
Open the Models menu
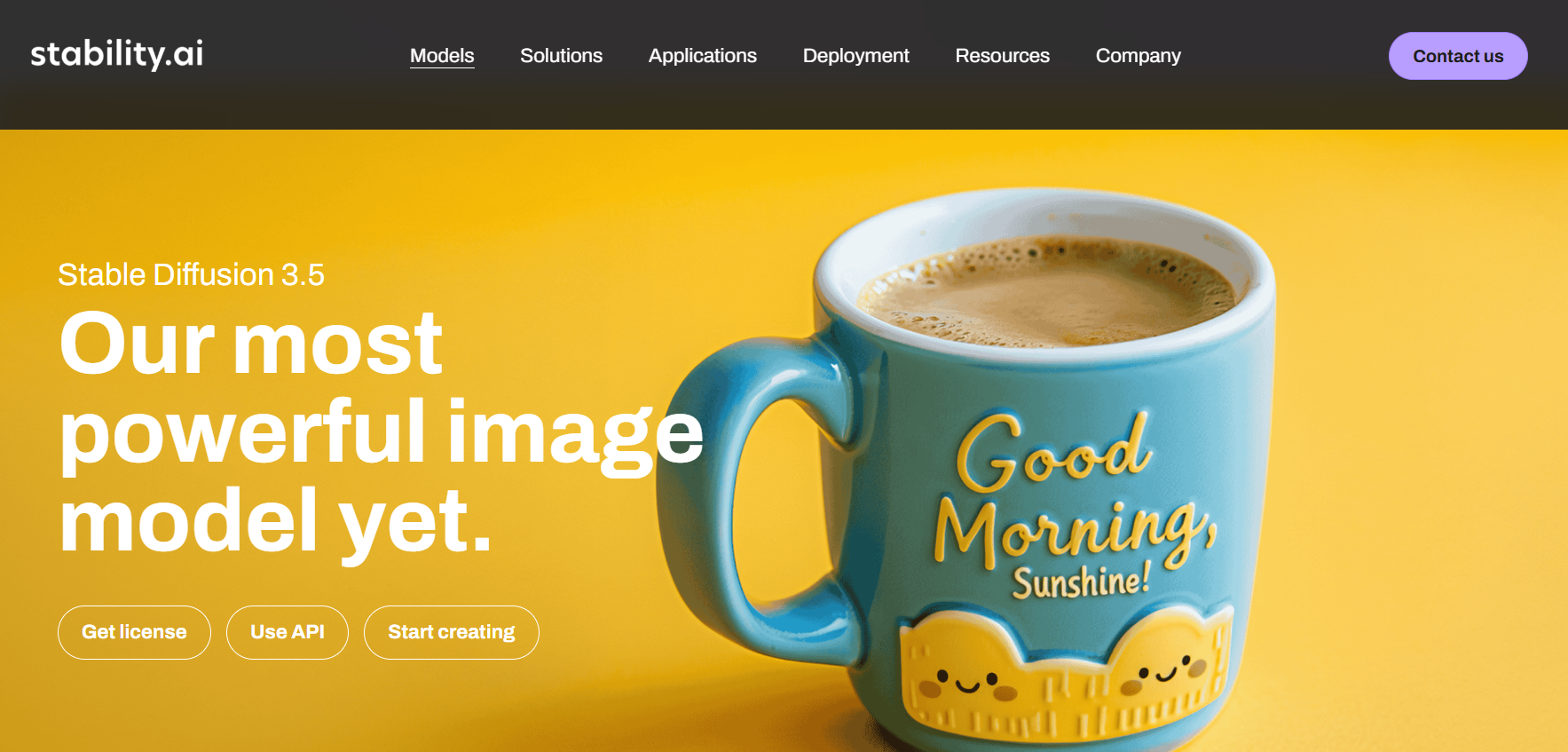442,56
